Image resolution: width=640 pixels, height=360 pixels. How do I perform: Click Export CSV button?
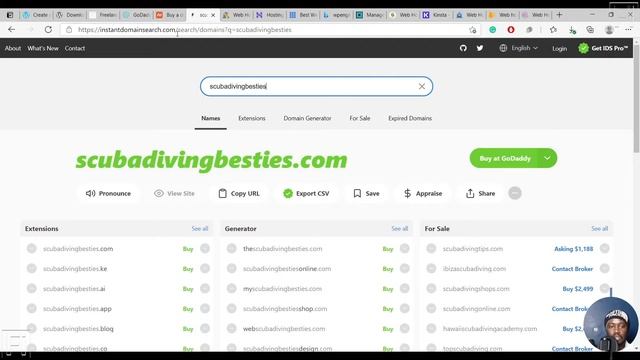click(x=306, y=193)
